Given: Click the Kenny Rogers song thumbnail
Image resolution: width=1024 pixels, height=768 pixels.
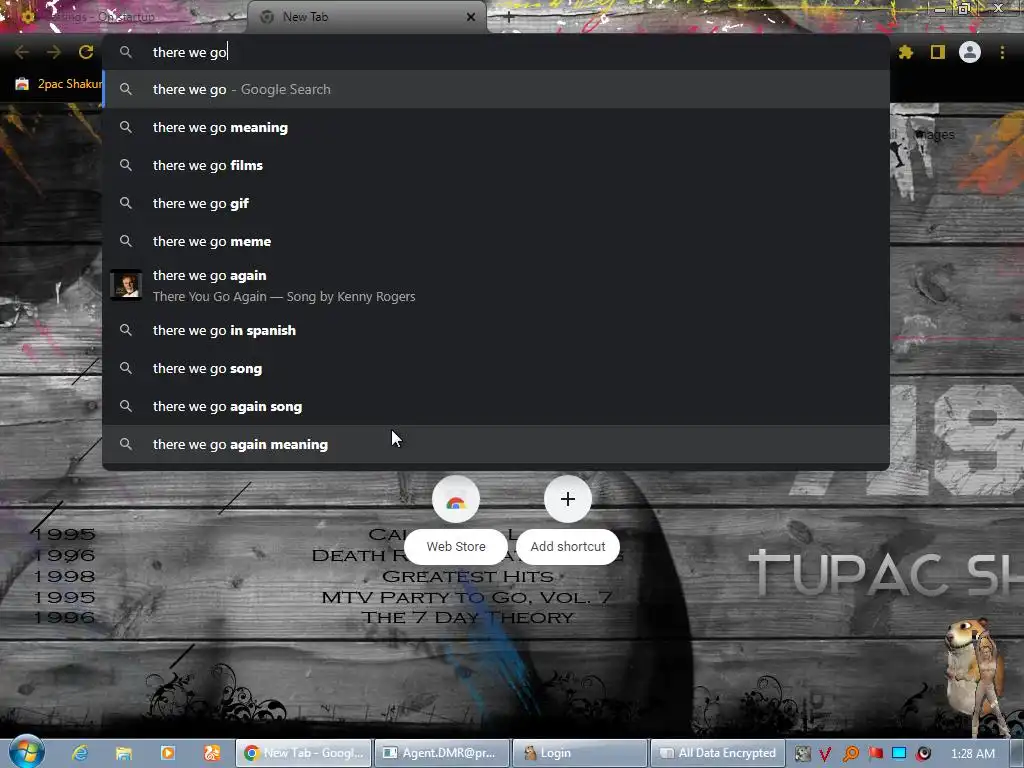Looking at the screenshot, I should [x=126, y=285].
